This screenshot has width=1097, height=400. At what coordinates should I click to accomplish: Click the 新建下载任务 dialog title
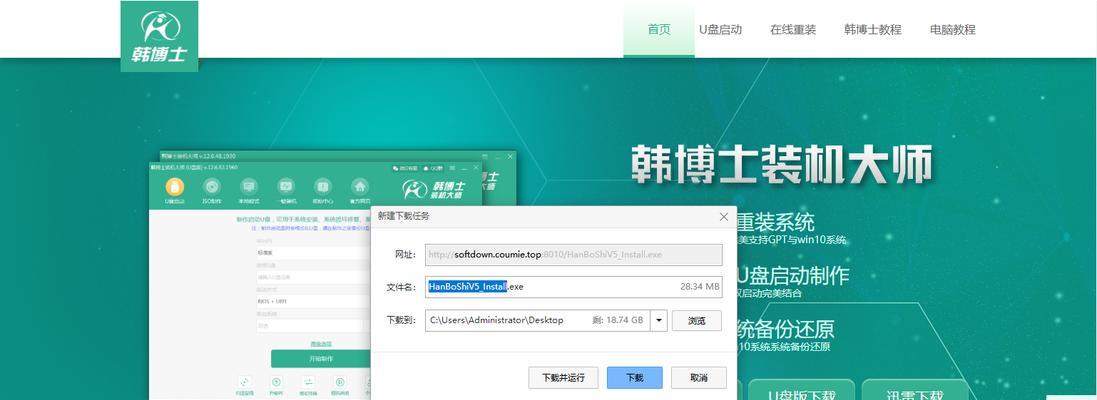[x=404, y=217]
